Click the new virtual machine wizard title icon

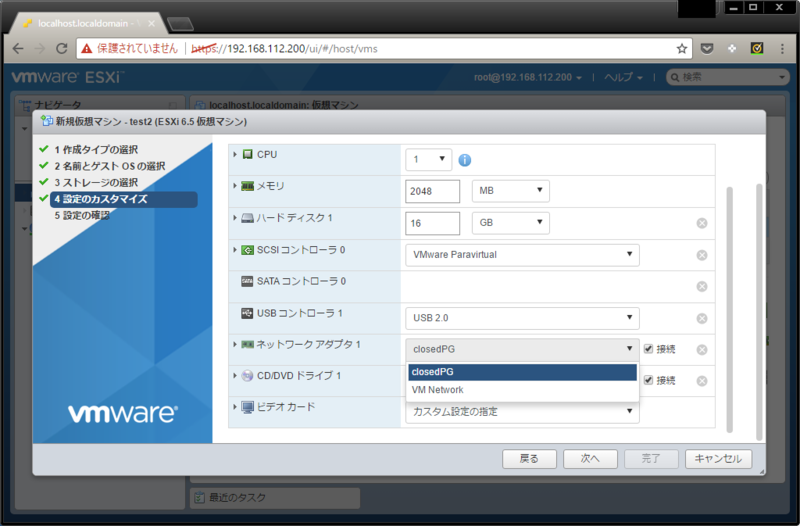[x=47, y=121]
